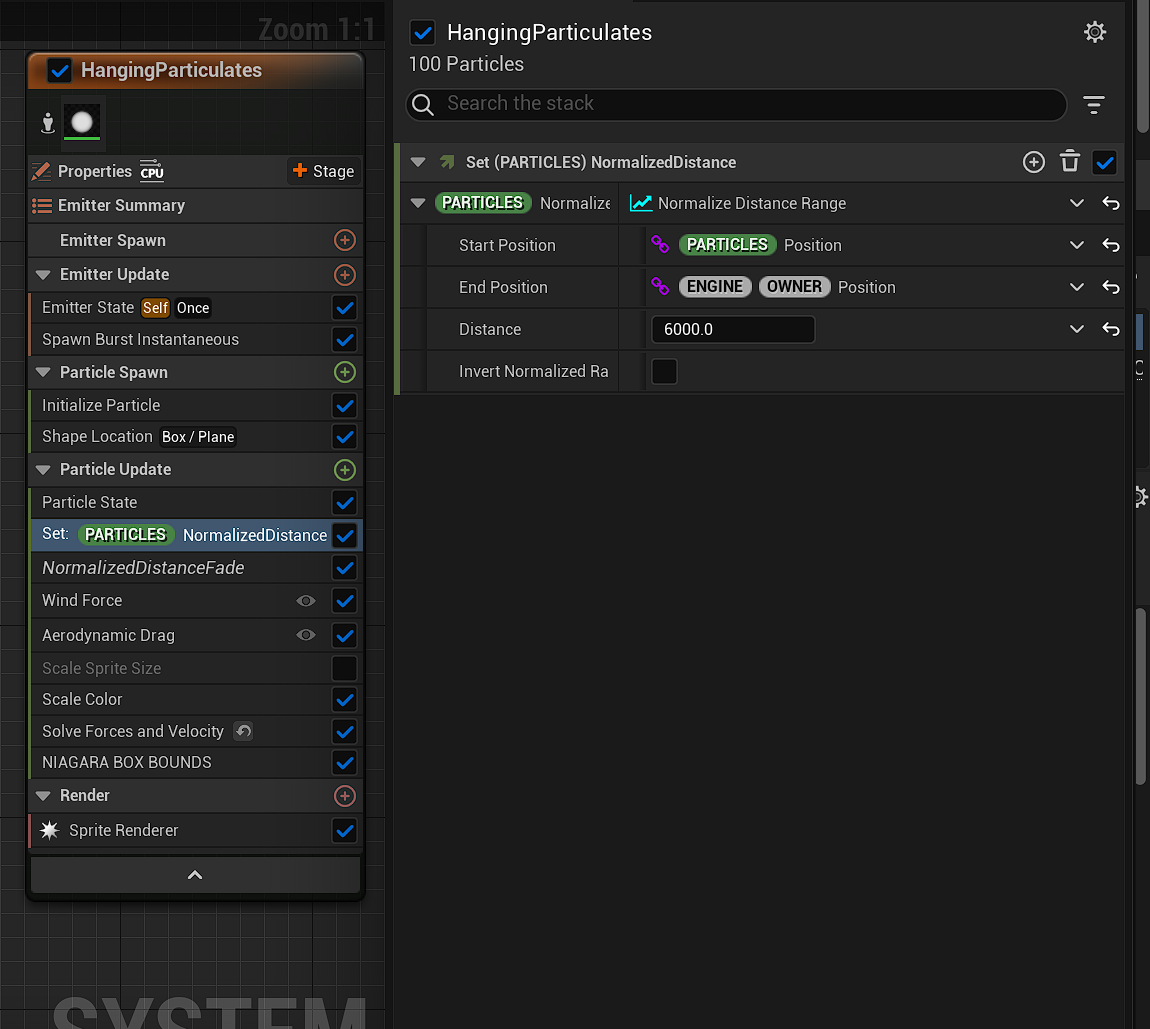This screenshot has height=1029, width=1150.
Task: Click the Solve Forces and Velocity refresh icon
Action: click(x=243, y=731)
